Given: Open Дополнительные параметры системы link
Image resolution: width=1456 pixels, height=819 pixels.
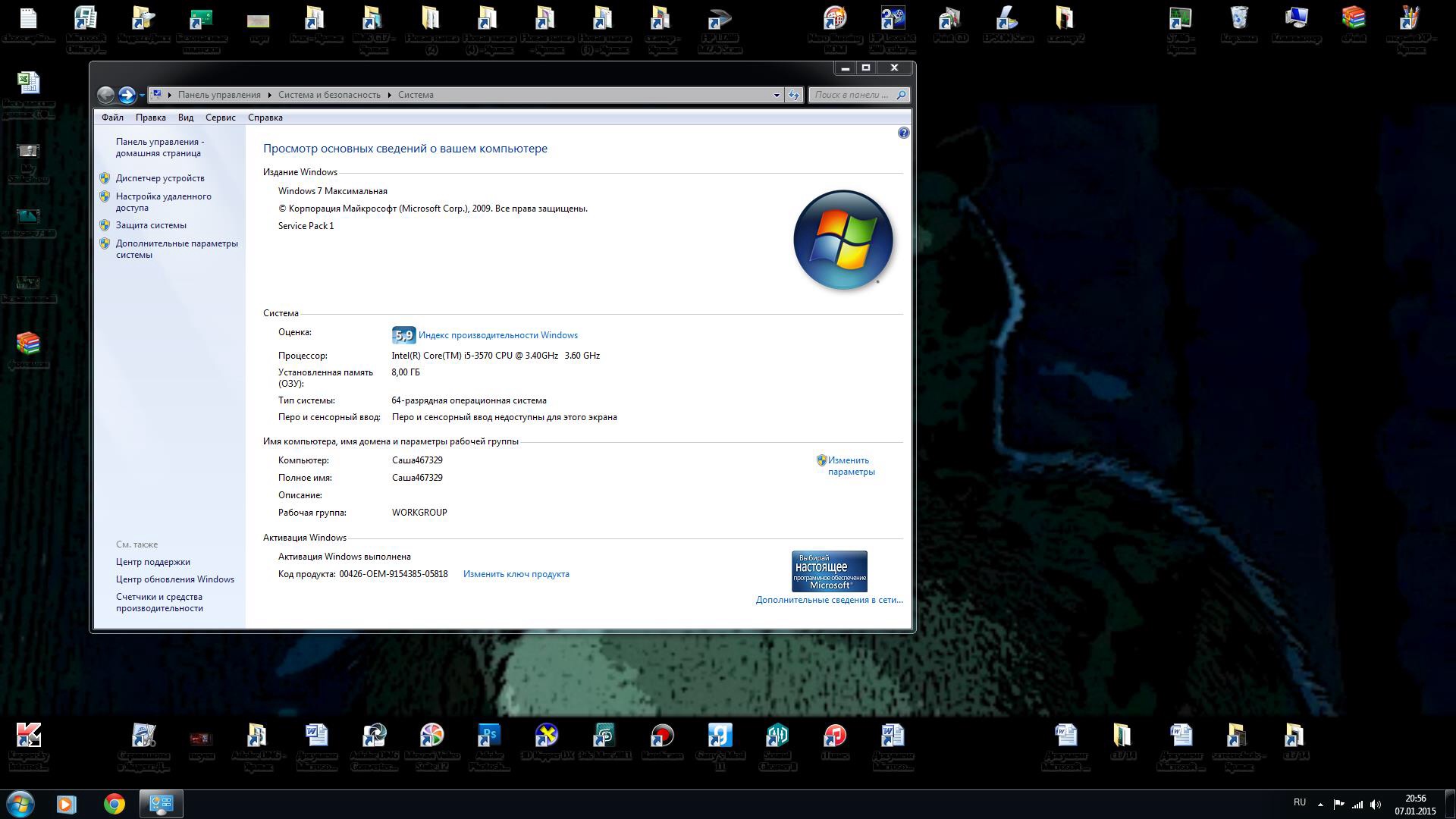Looking at the screenshot, I should tap(177, 249).
